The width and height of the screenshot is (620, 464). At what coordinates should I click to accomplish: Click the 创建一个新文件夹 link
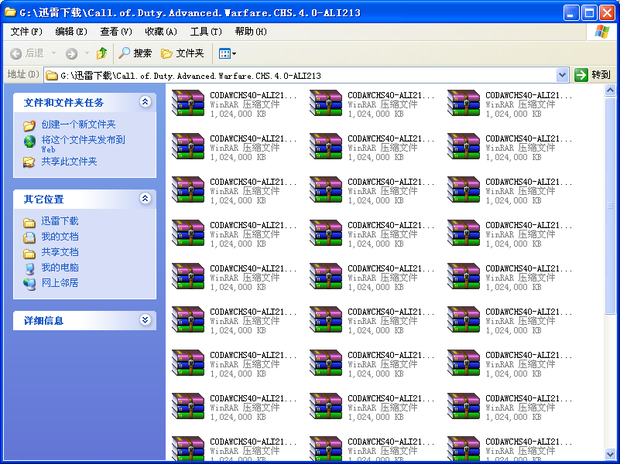78,124
